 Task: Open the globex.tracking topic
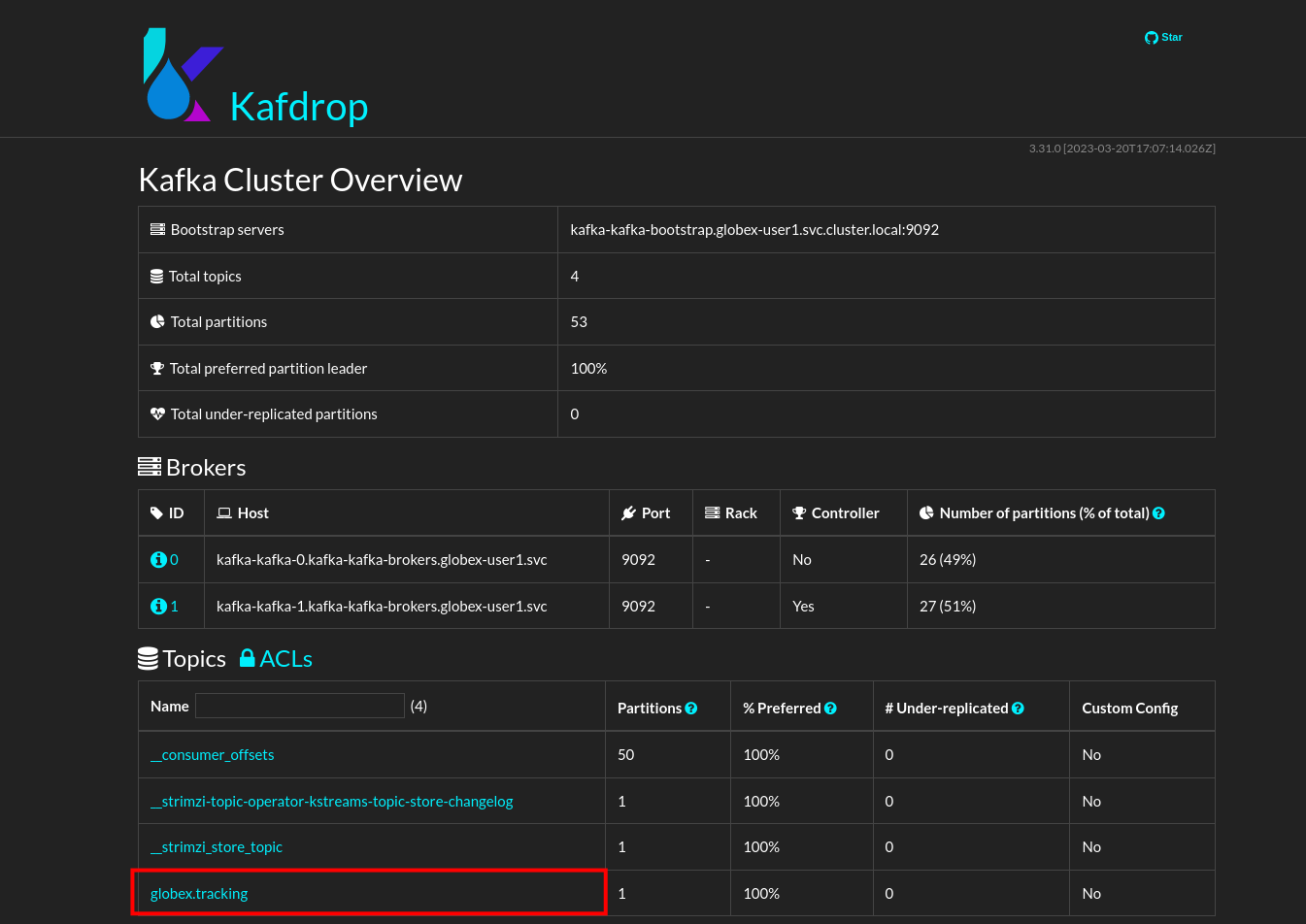tap(199, 894)
